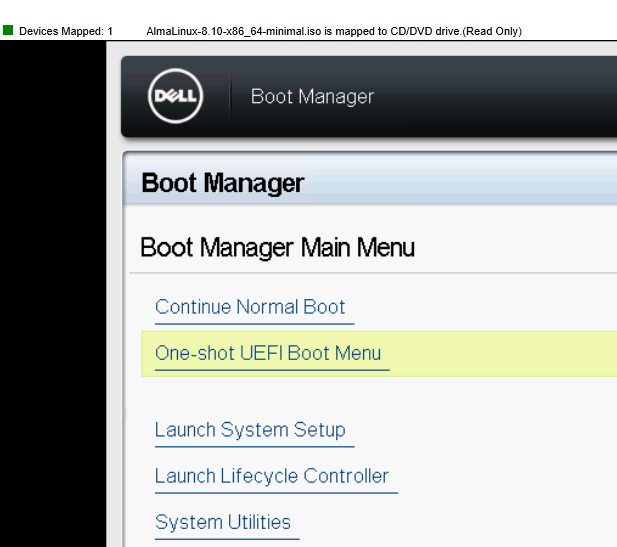Select Continue Normal Boot
Image resolution: width=617 pixels, height=547 pixels.
pos(250,307)
